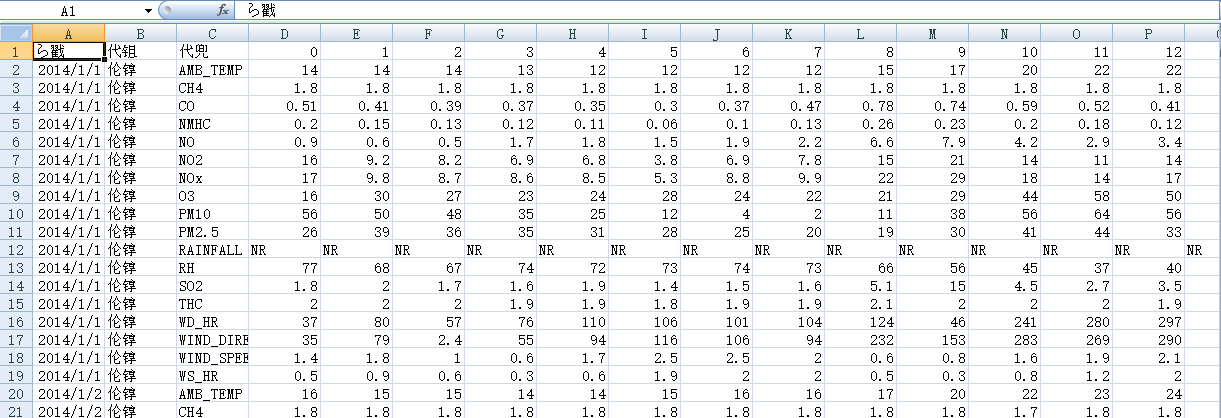Viewport: 1221px width, 418px height.
Task: Click the RAINFALL cell
Action: coord(212,250)
